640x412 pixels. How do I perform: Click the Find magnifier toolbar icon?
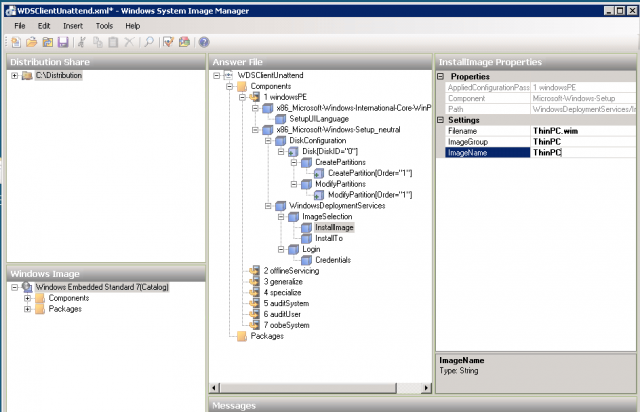tap(148, 42)
